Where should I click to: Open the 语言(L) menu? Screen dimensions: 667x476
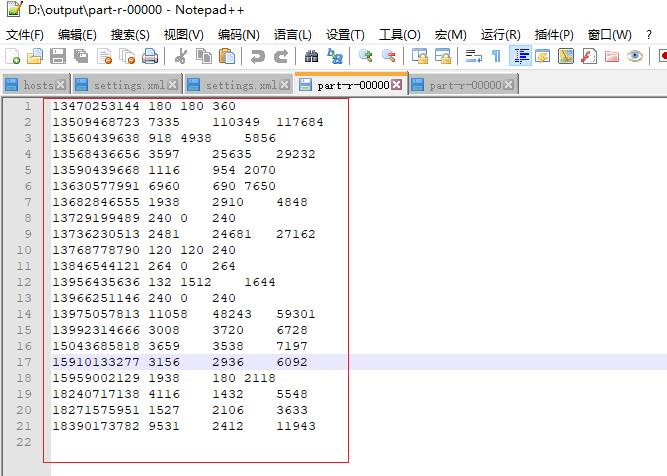(x=293, y=34)
